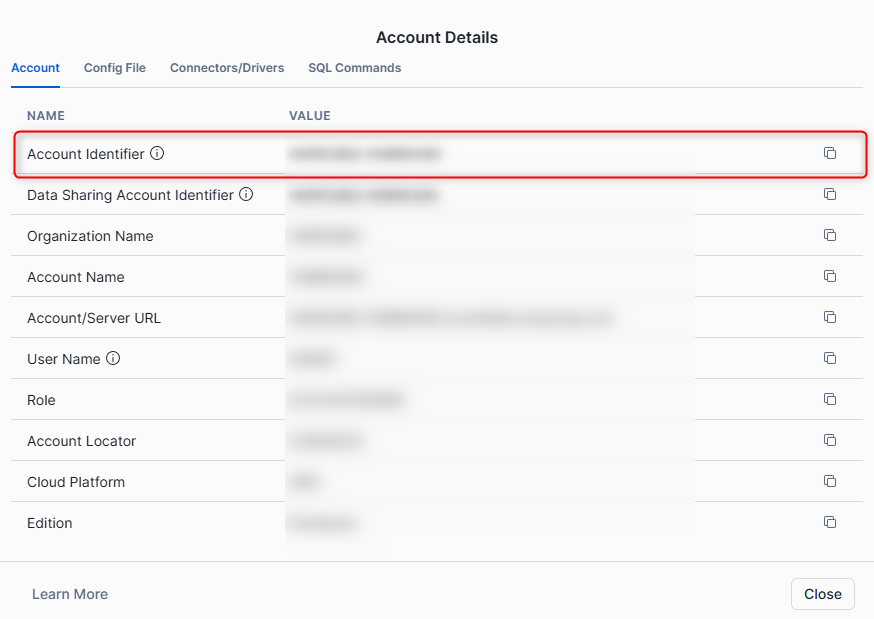Copy the Account/Server URL

[829, 317]
